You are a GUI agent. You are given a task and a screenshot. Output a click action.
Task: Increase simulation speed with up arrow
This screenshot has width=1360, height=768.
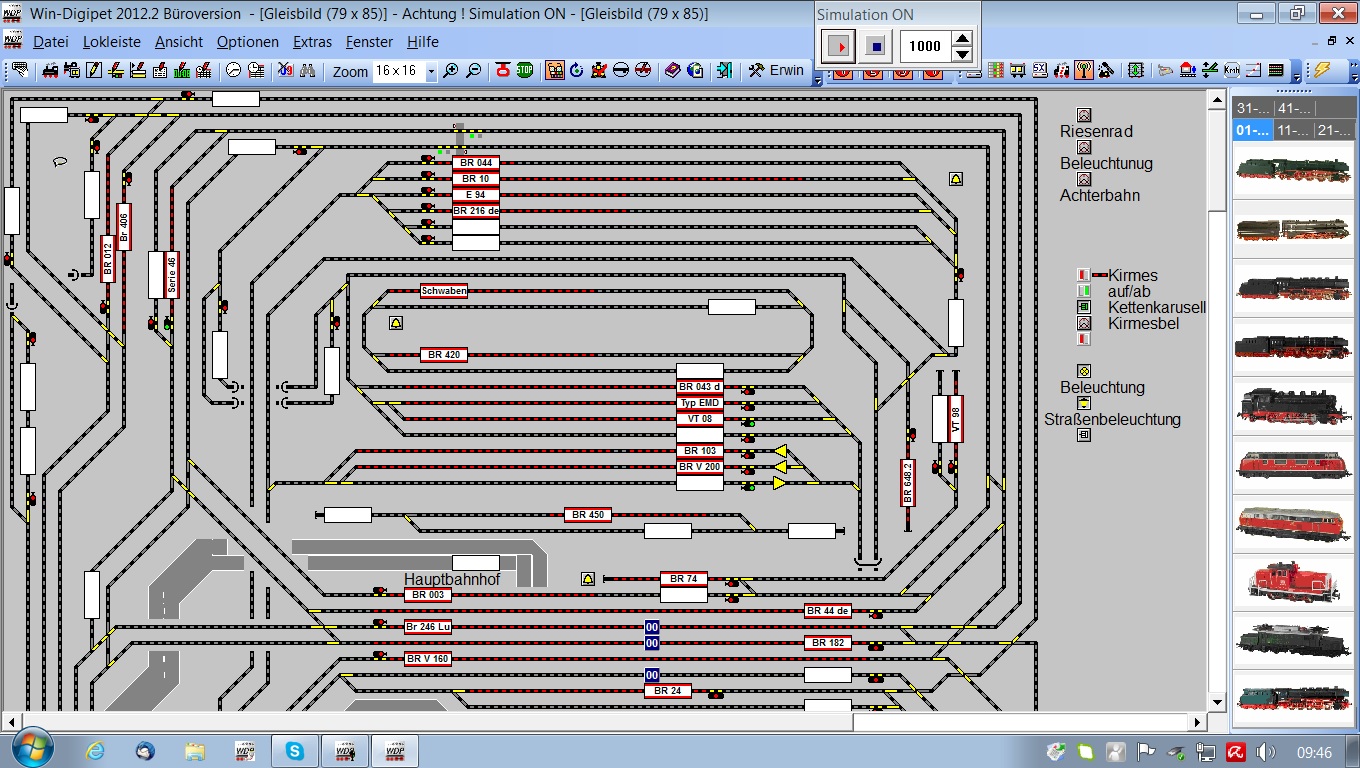962,39
